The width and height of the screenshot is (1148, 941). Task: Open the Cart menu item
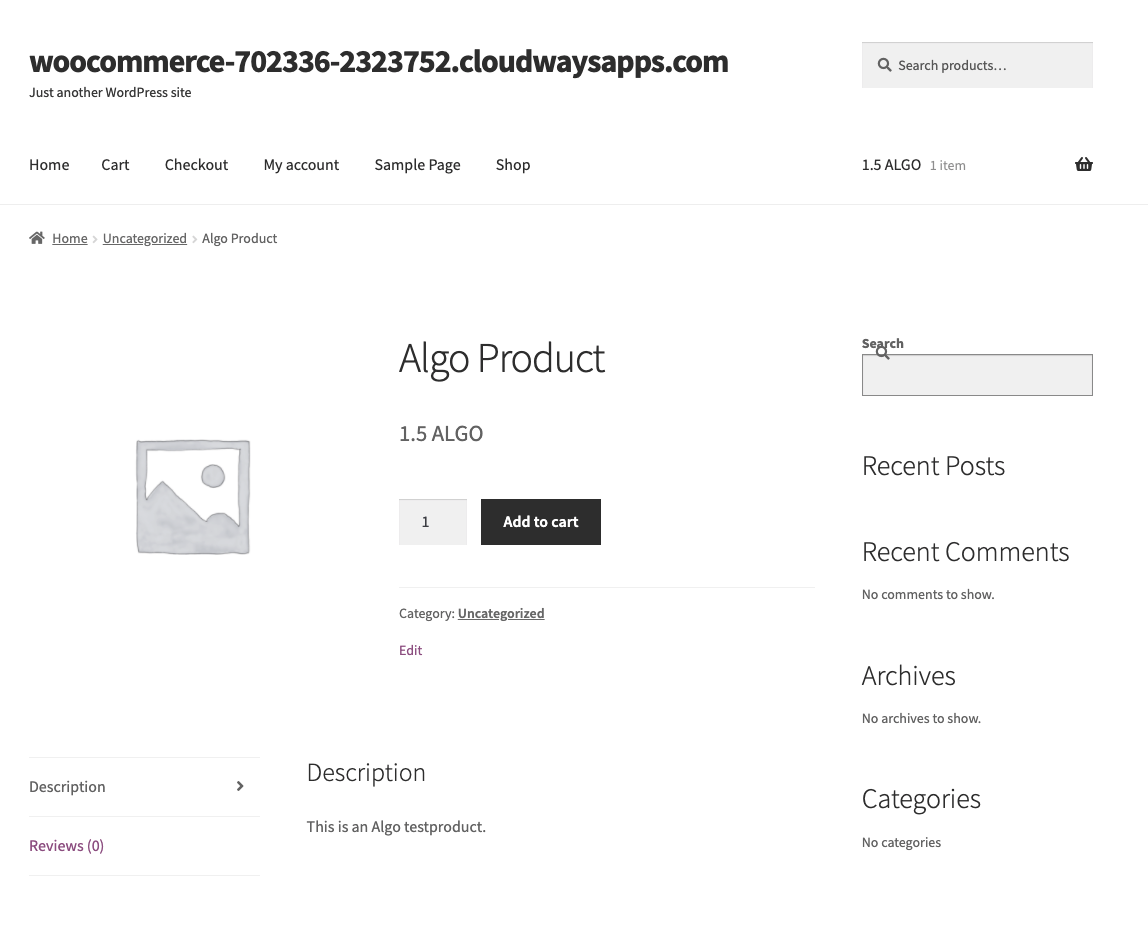click(x=115, y=165)
